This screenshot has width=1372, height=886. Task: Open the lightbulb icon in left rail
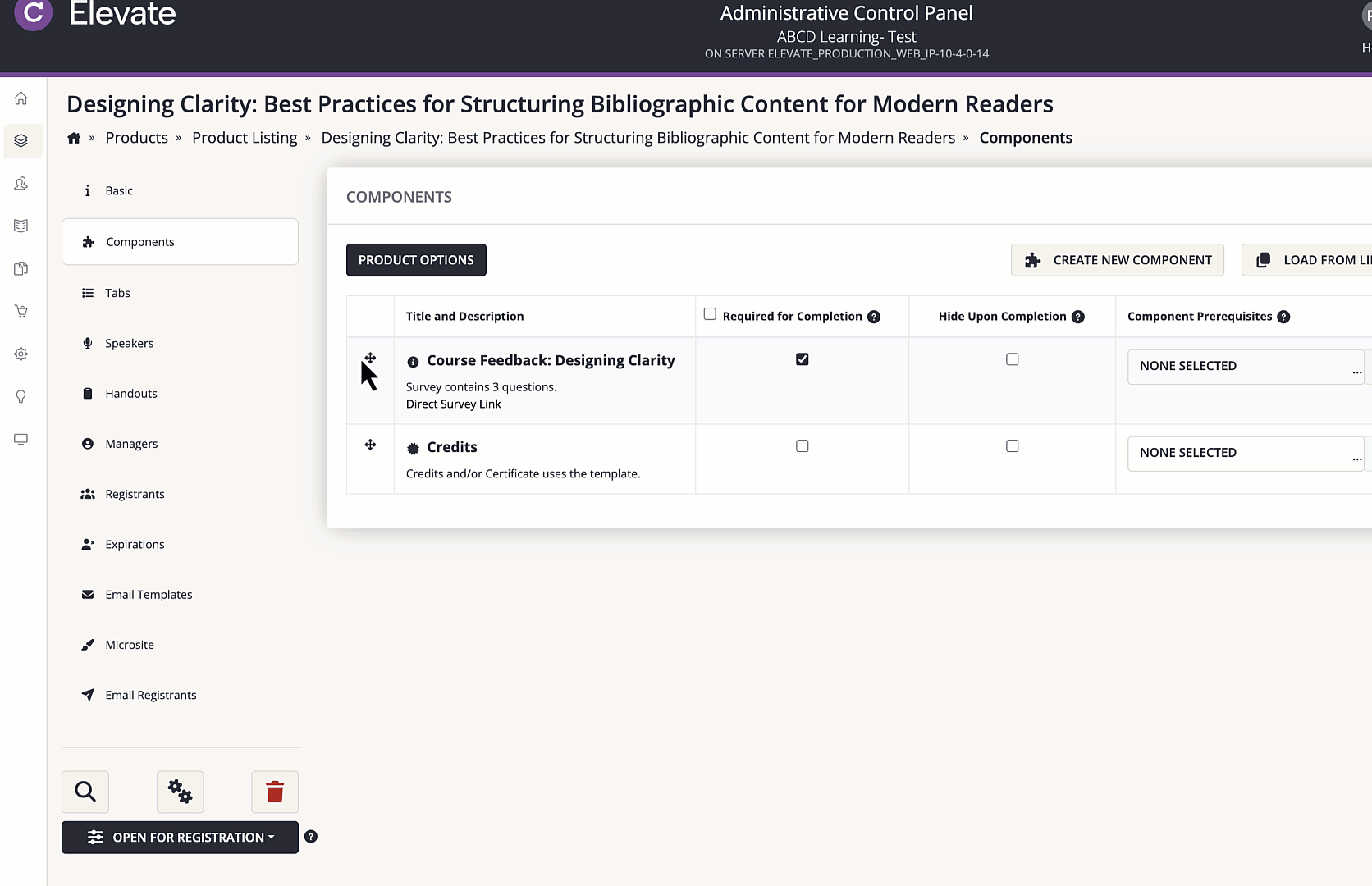point(21,396)
